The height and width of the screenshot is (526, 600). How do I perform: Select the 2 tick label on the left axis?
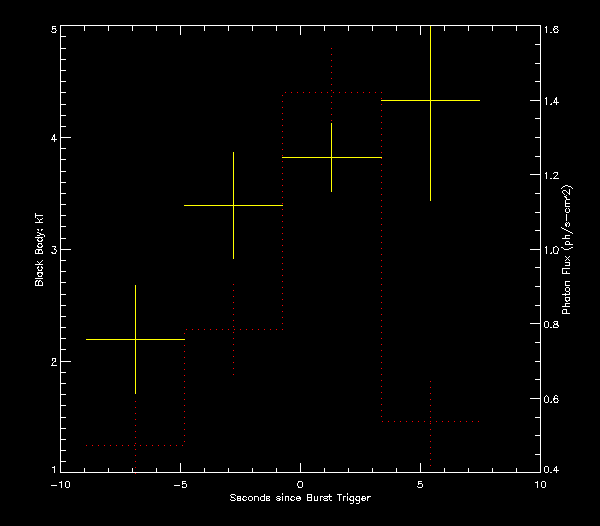[52, 362]
